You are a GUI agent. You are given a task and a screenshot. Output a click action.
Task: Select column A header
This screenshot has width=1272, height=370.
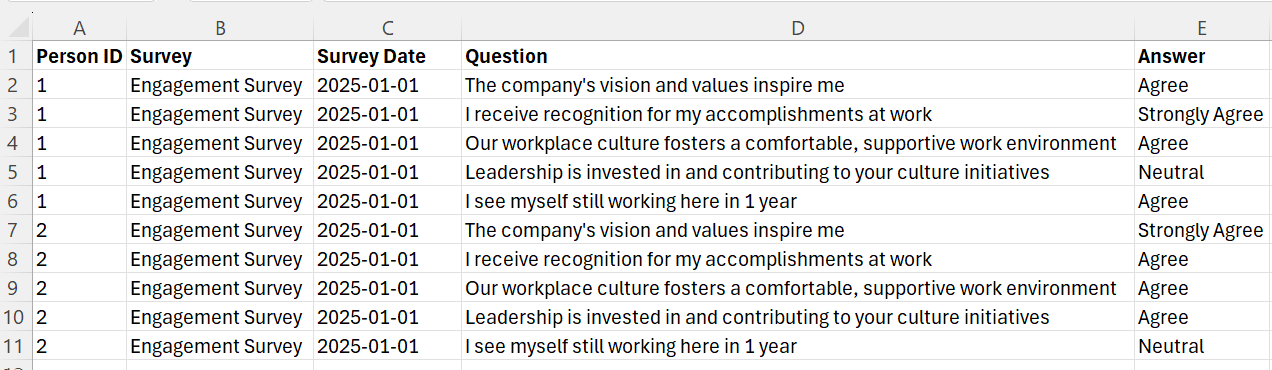[x=79, y=28]
